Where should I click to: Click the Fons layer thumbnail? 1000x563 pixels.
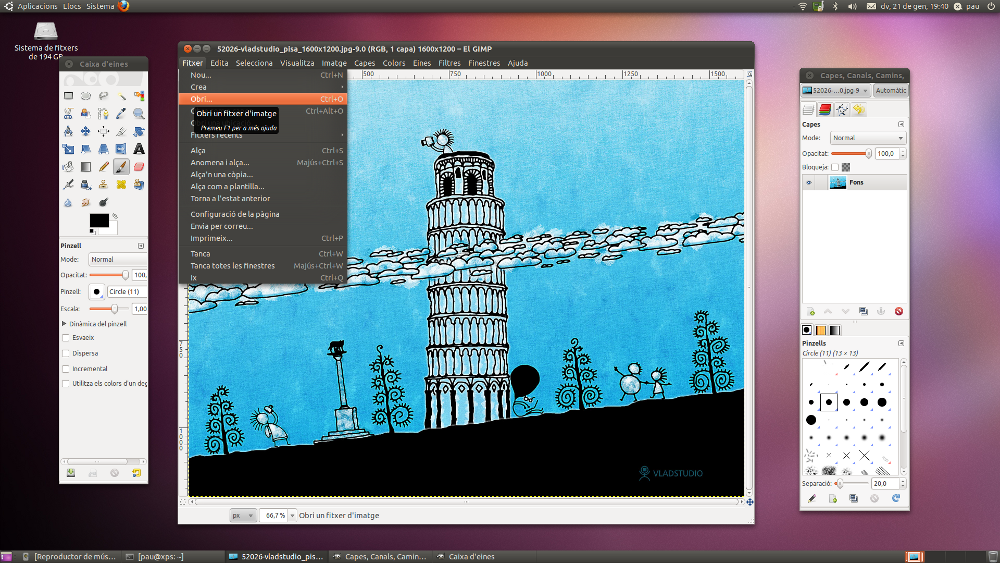point(837,182)
